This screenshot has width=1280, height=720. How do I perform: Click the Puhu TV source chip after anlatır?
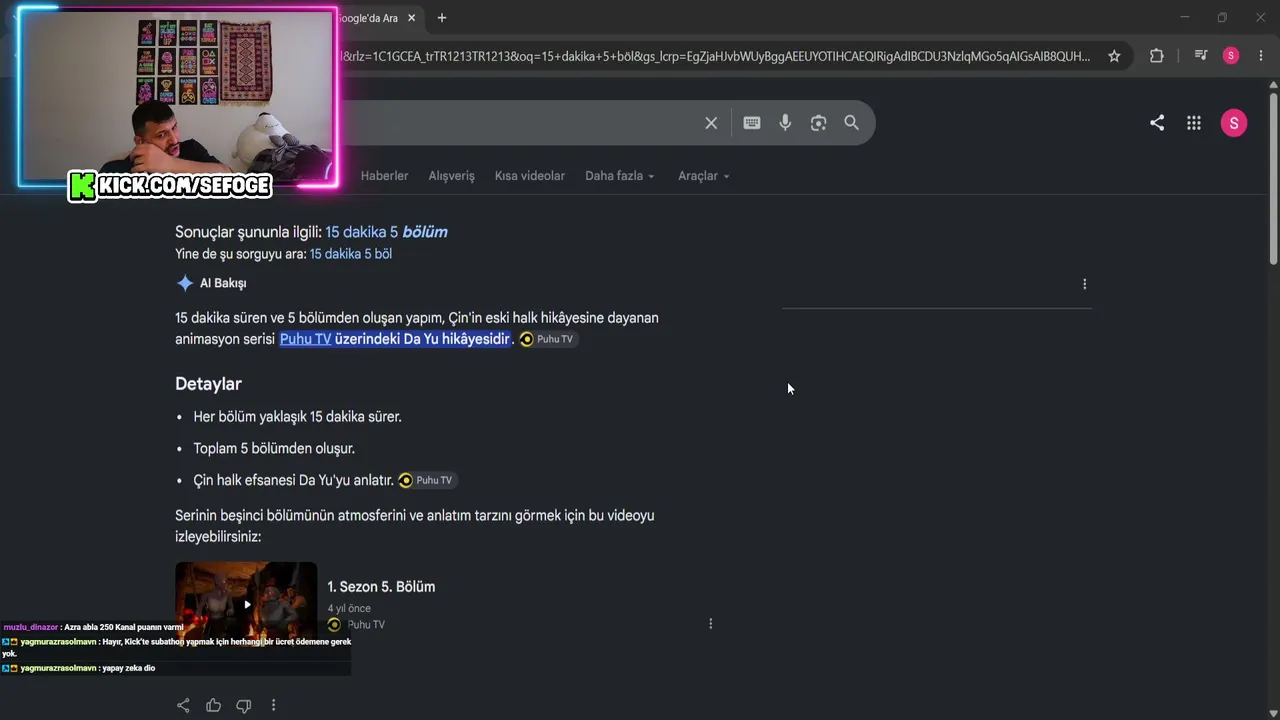427,480
